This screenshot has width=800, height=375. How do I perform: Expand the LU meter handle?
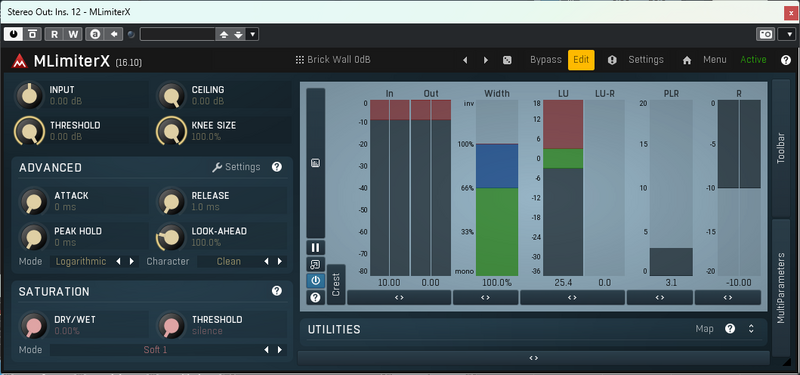click(x=572, y=297)
